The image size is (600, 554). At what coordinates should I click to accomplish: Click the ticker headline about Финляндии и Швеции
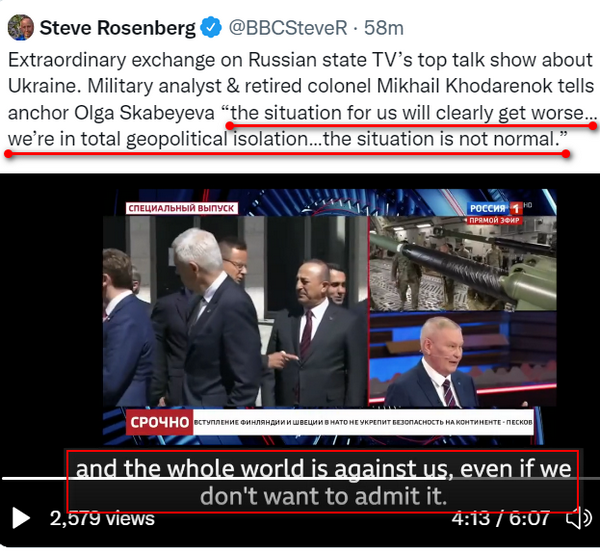click(363, 422)
